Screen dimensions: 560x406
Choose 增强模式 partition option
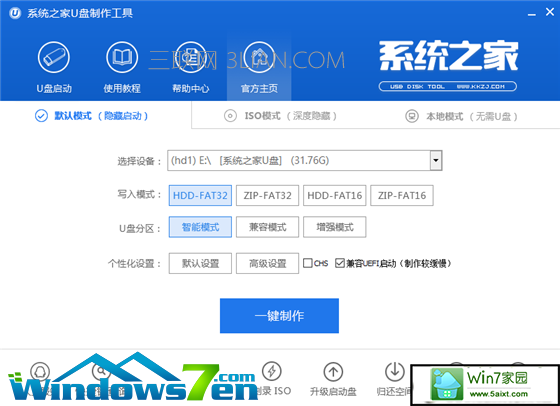335,227
